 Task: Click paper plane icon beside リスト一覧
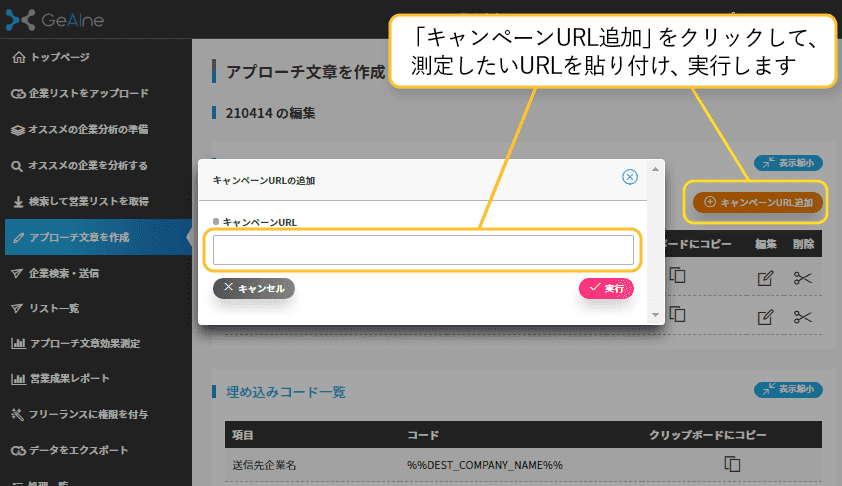(17, 308)
